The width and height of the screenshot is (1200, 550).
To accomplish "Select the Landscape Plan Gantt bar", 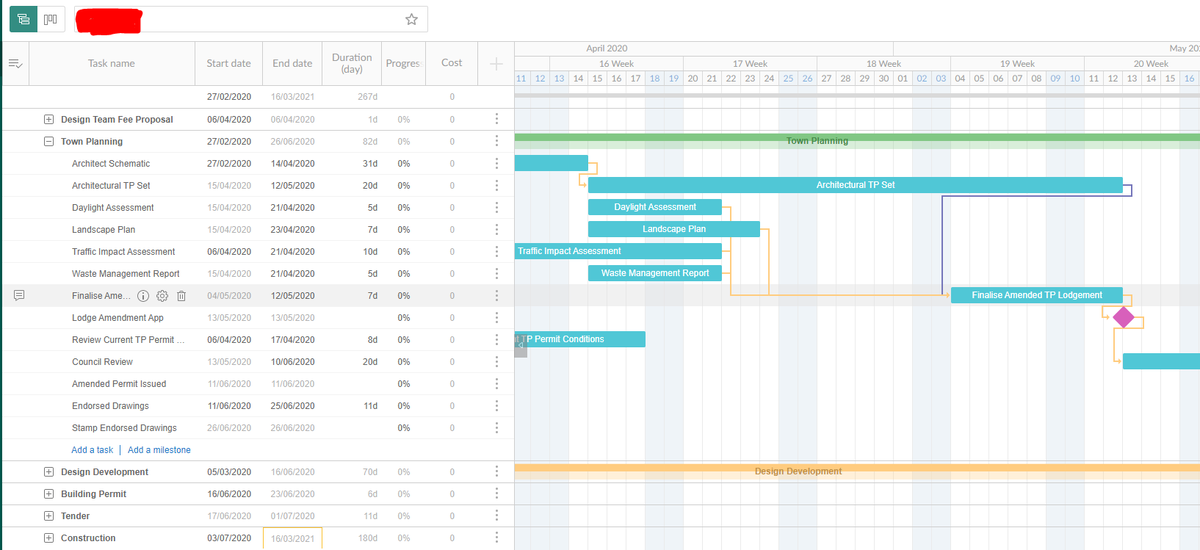I will pyautogui.click(x=674, y=229).
